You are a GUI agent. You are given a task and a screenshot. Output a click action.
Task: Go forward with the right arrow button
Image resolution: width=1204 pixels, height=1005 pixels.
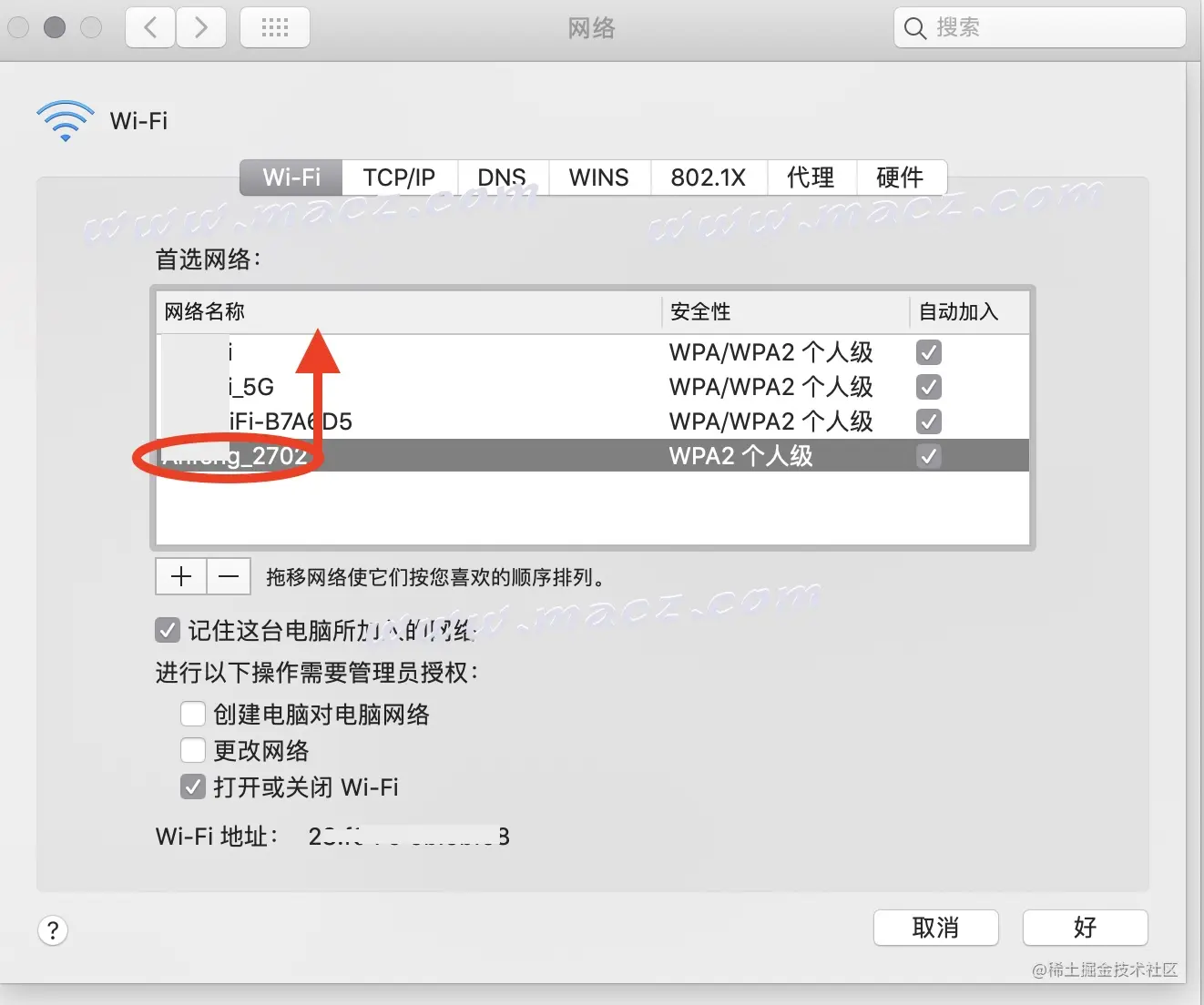tap(200, 27)
